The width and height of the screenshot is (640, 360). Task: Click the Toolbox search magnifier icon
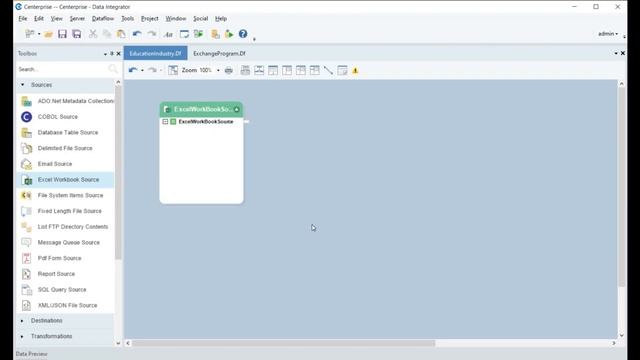click(x=113, y=69)
